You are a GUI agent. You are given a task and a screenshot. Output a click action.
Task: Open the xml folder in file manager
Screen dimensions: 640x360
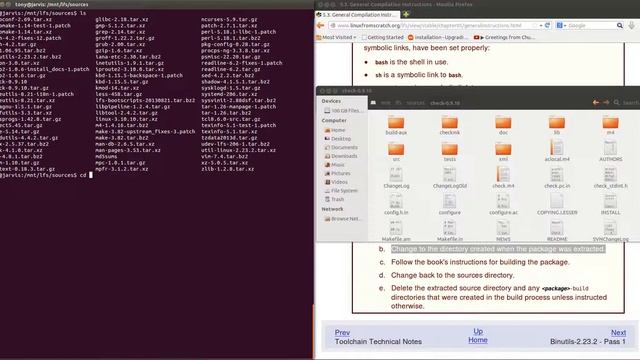[x=503, y=152]
